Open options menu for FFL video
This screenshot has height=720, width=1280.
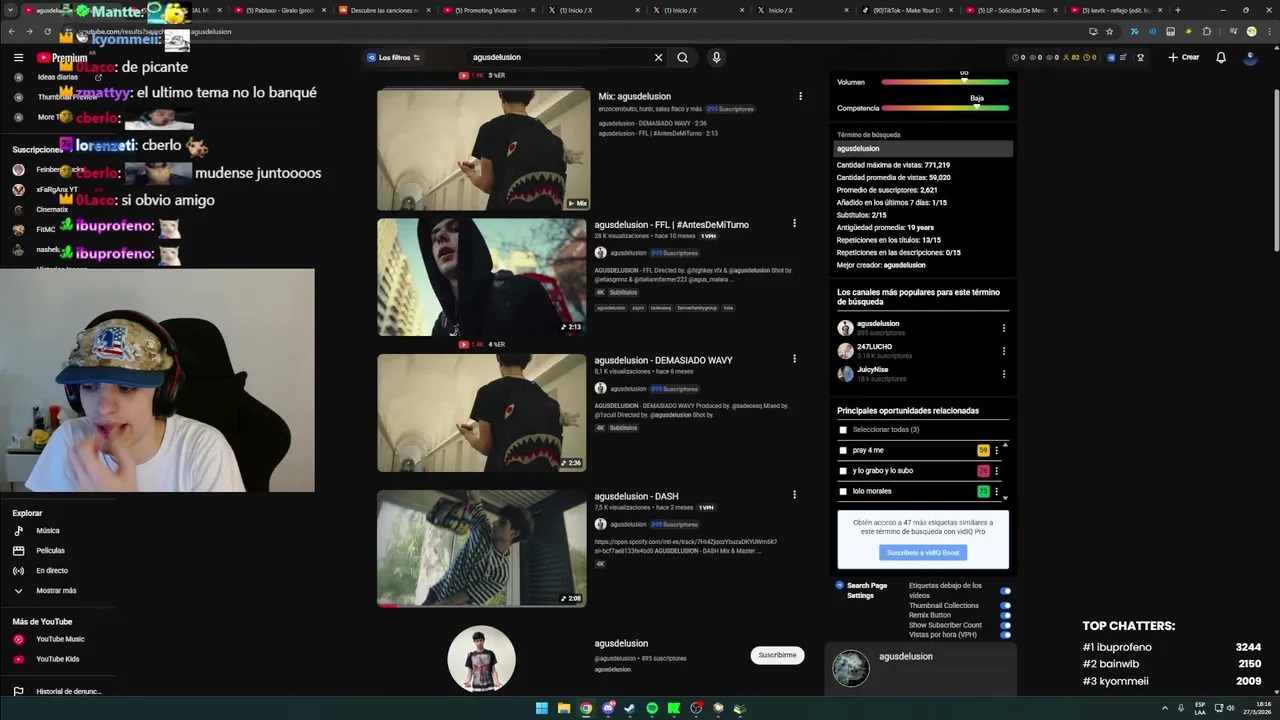[x=794, y=224]
